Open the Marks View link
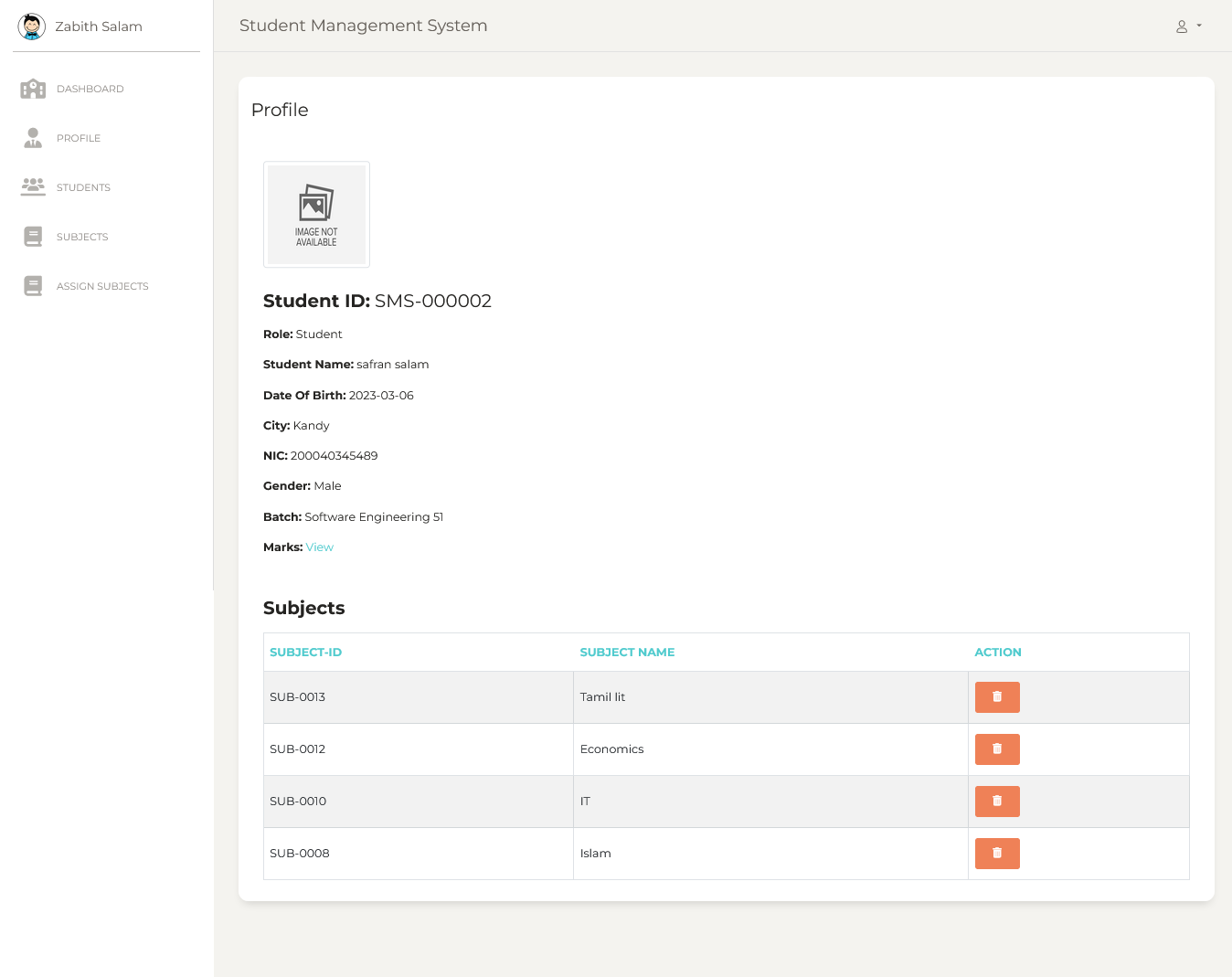 coord(320,547)
